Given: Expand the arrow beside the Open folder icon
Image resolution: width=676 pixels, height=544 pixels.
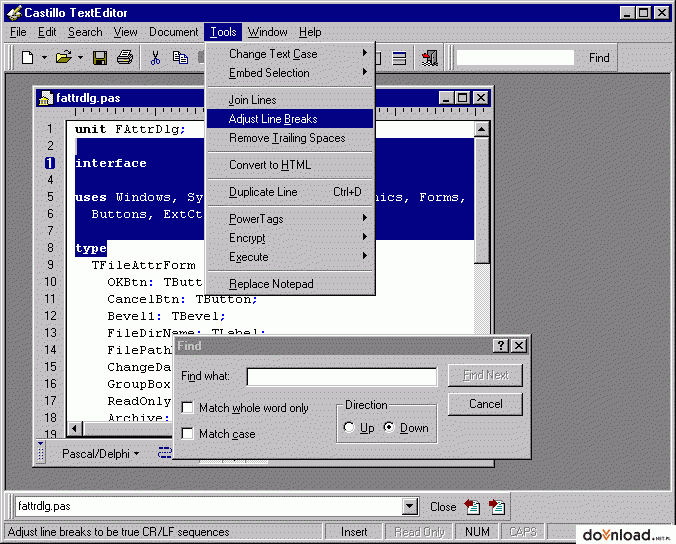Looking at the screenshot, I should tap(80, 57).
